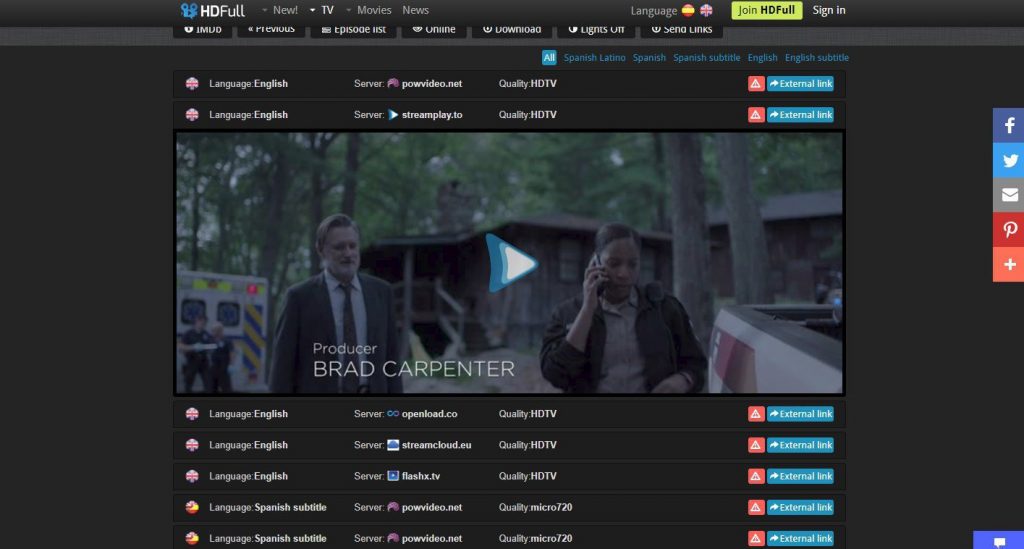
Task: Switch site language to English flag
Action: click(706, 10)
